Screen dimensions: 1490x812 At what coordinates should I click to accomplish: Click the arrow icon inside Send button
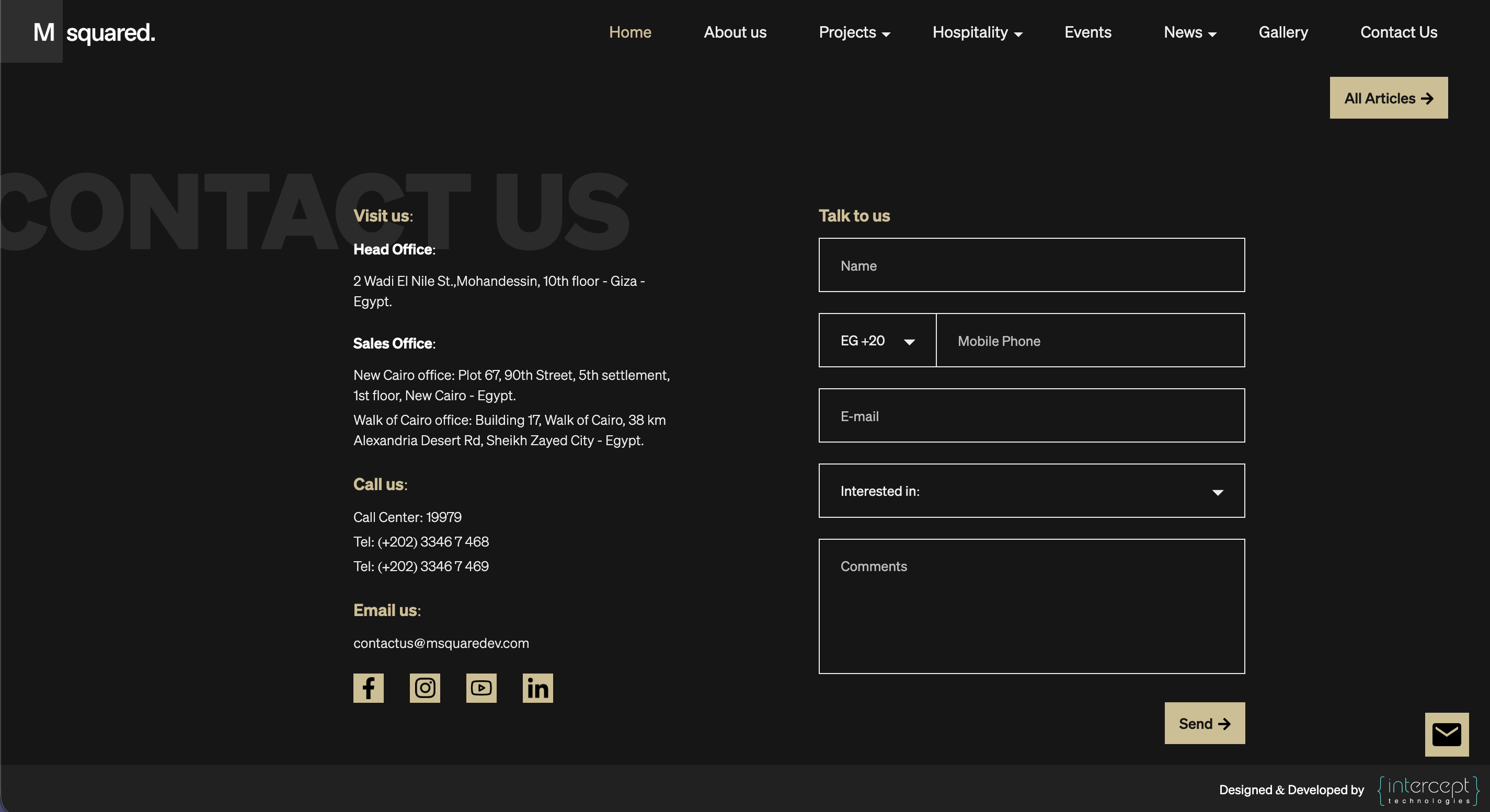coord(1224,723)
